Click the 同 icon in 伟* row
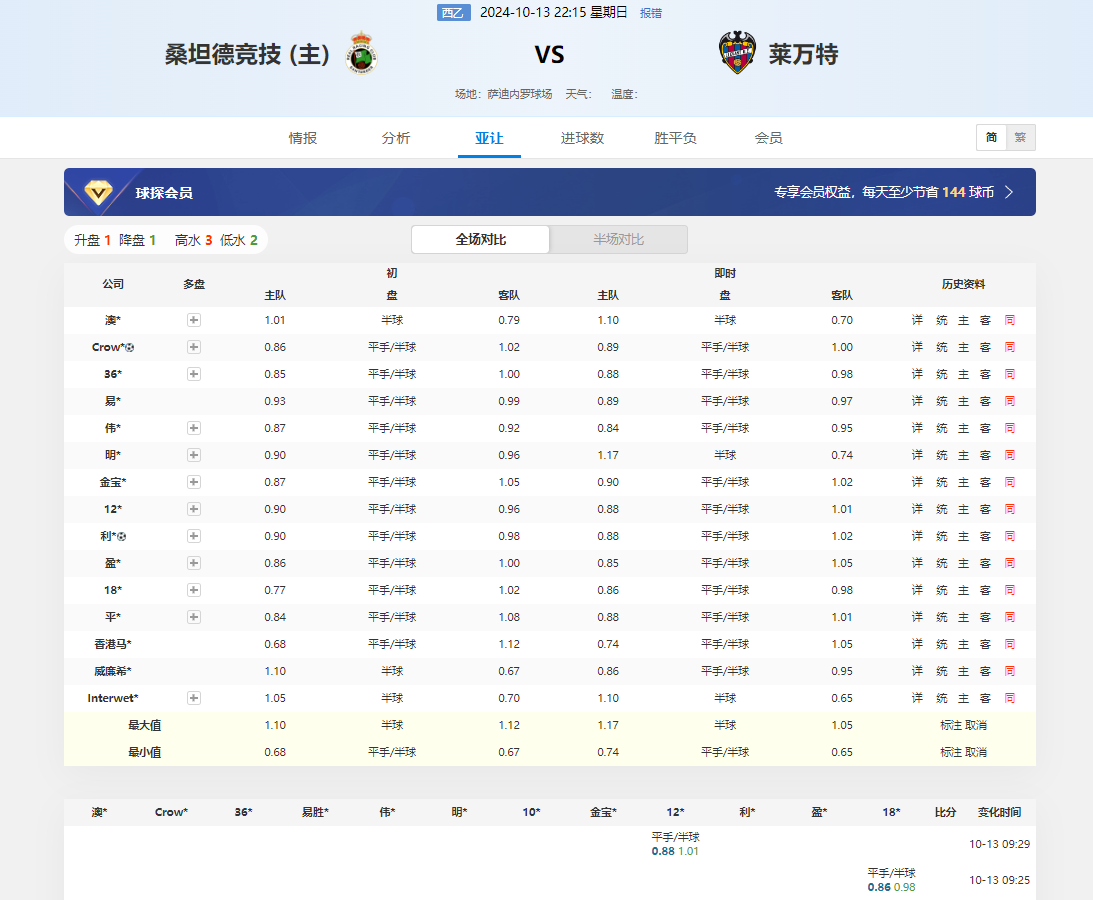1093x900 pixels. point(1009,428)
